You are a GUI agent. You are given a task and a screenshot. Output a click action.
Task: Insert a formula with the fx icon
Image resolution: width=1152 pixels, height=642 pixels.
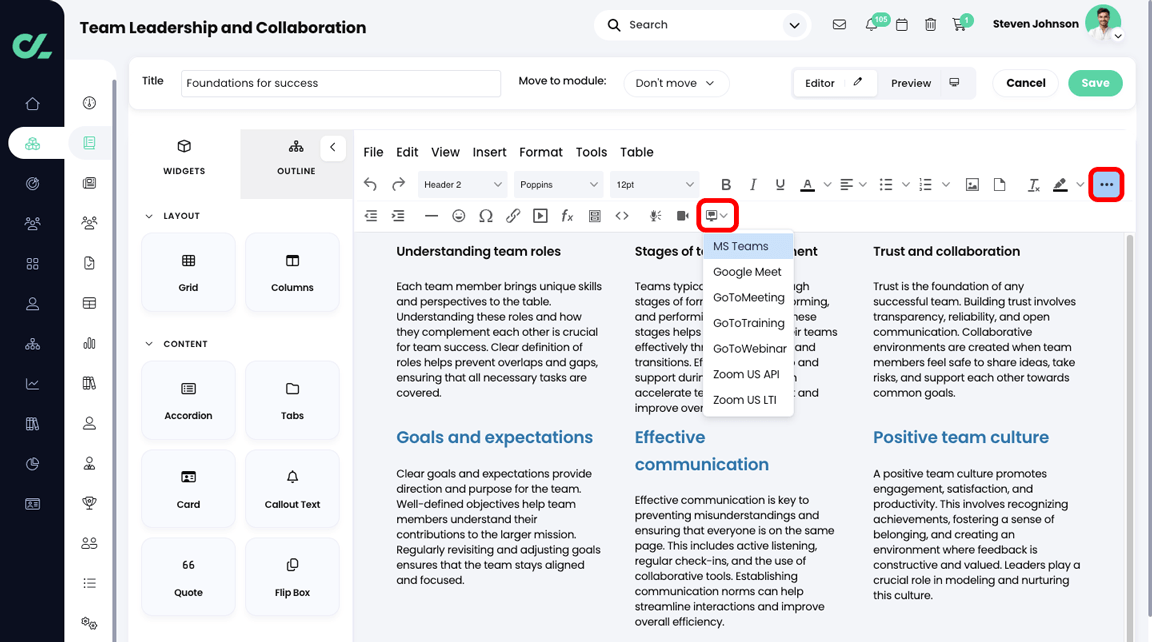pyautogui.click(x=567, y=215)
